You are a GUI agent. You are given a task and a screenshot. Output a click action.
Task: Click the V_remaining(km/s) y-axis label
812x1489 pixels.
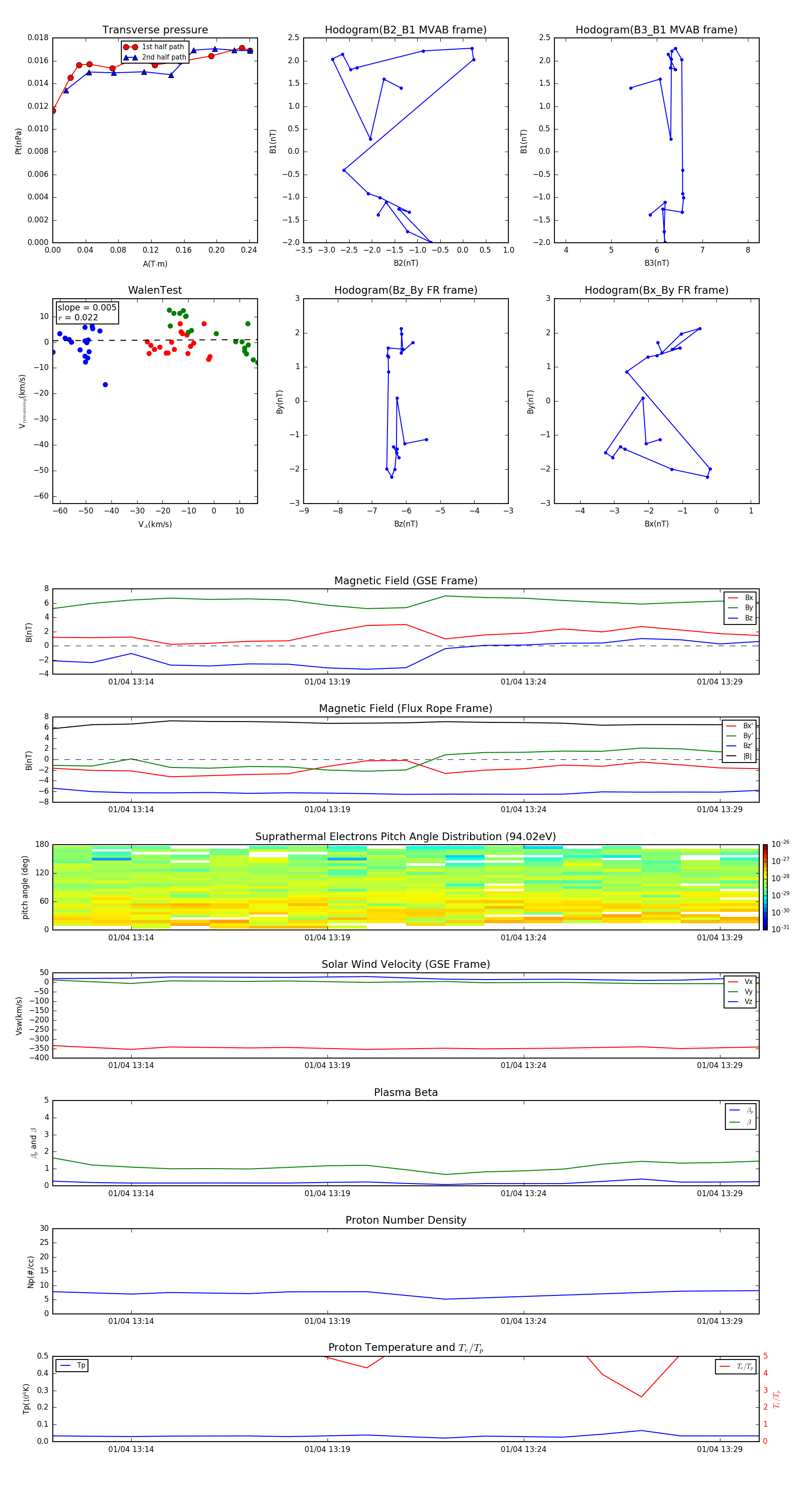tap(23, 401)
